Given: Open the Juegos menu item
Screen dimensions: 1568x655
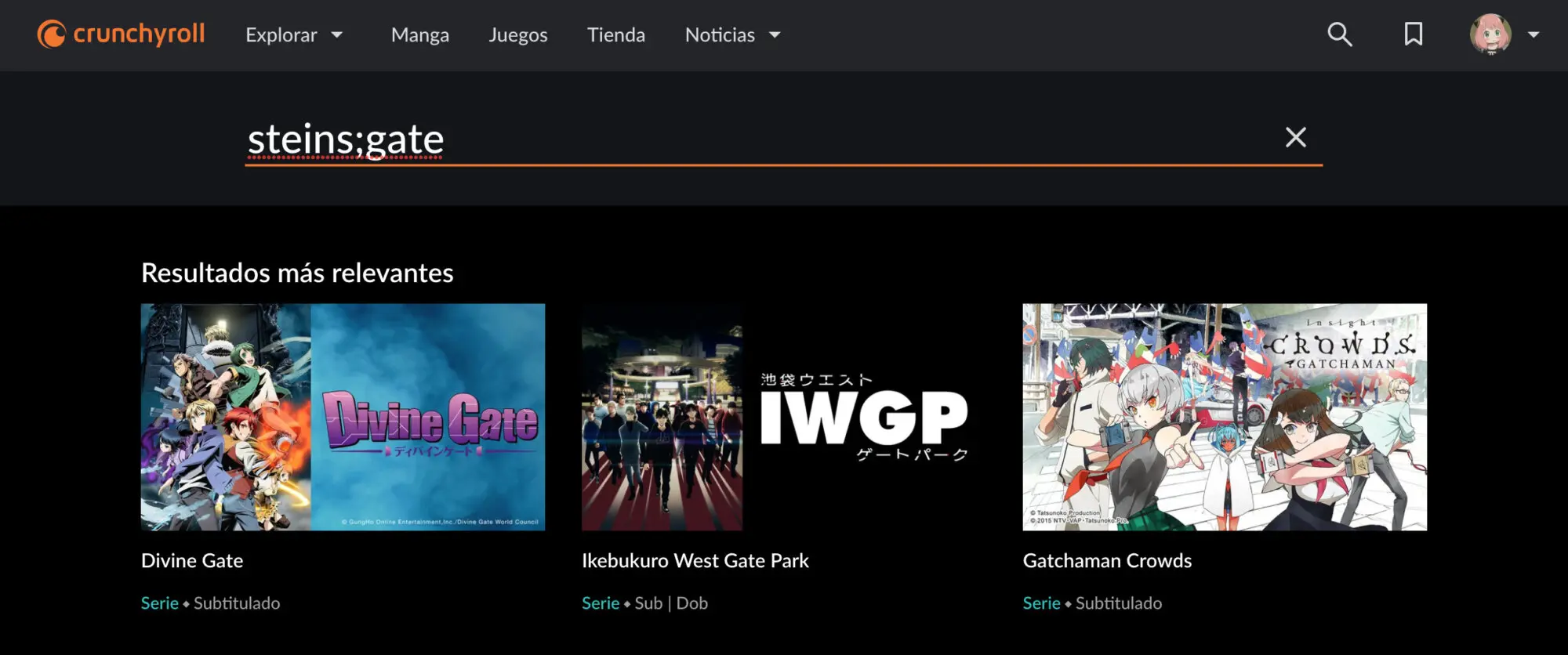Looking at the screenshot, I should (x=518, y=35).
